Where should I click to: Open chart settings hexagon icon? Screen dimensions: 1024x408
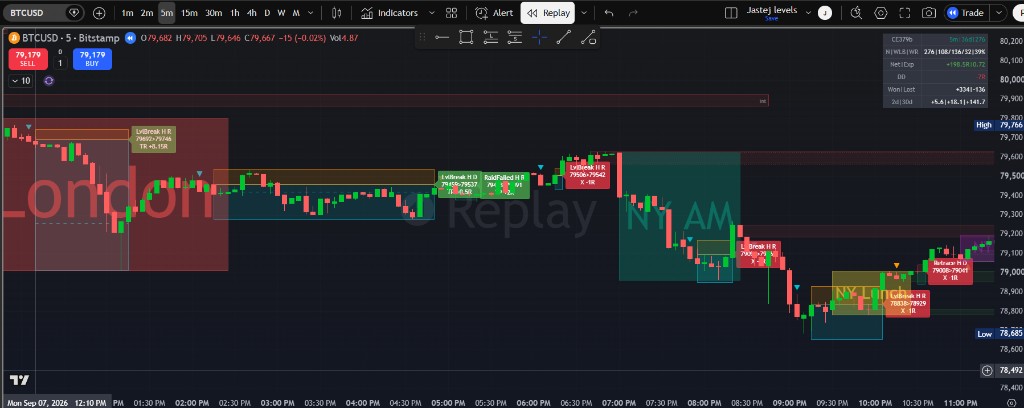tap(881, 12)
